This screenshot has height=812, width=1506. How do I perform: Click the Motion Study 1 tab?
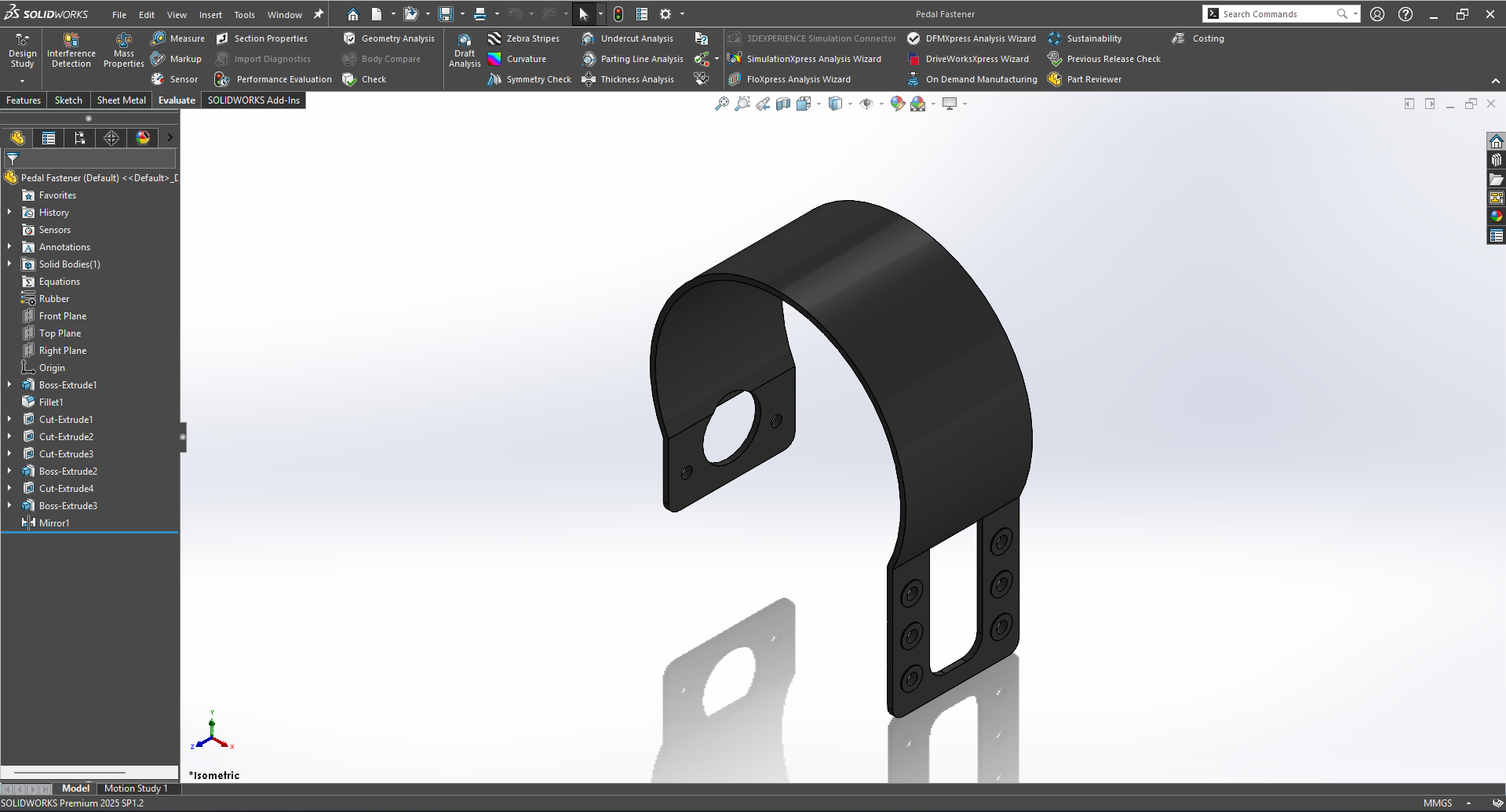coord(136,788)
